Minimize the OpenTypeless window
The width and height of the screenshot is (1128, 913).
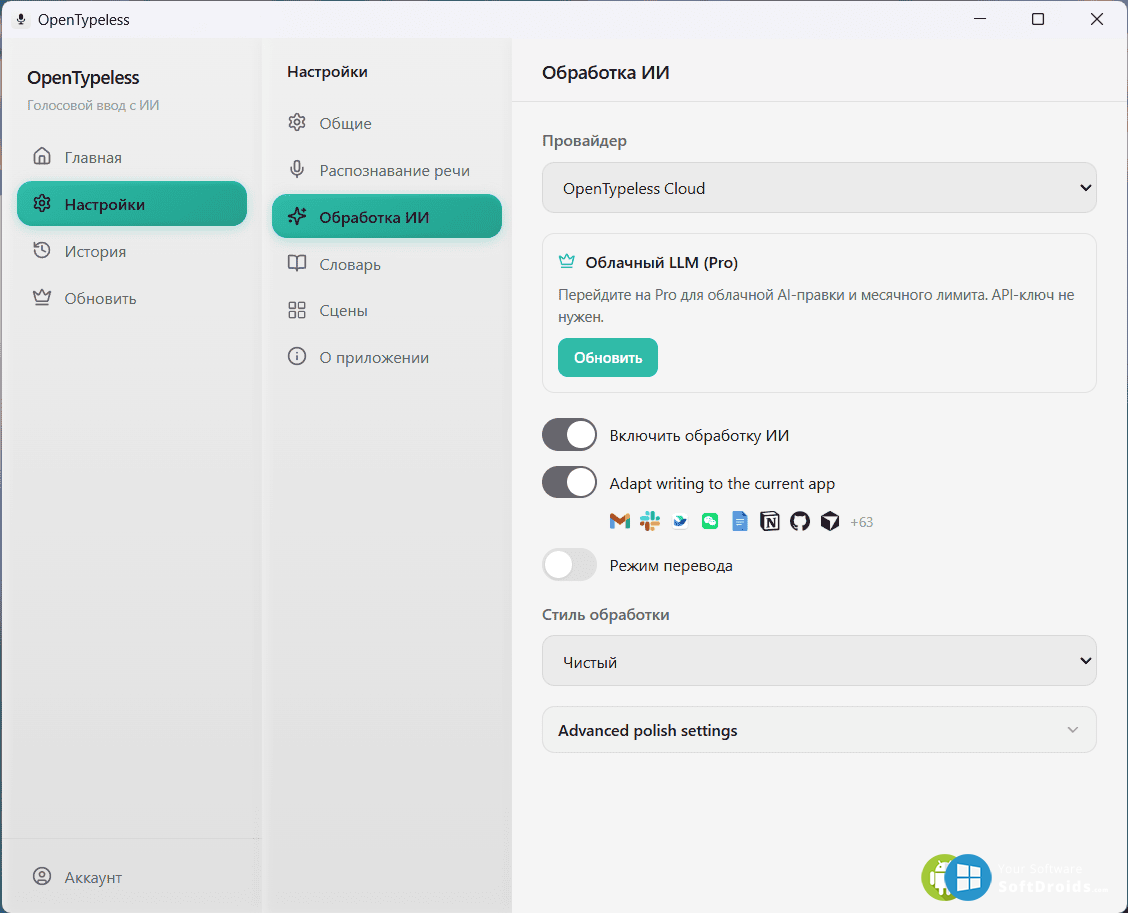point(979,19)
